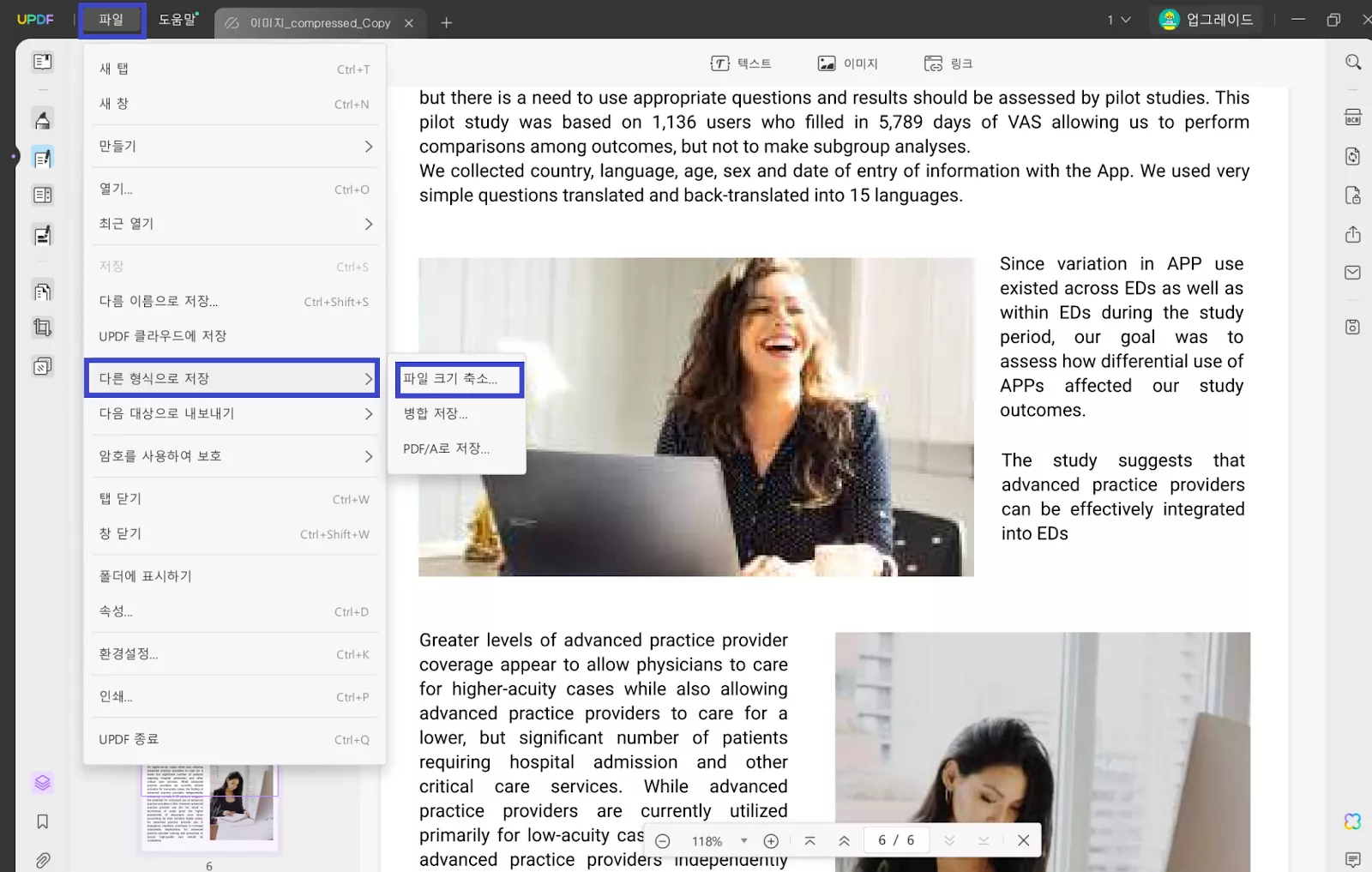This screenshot has width=1372, height=872.
Task: Zoom in with the plus button
Action: [771, 841]
